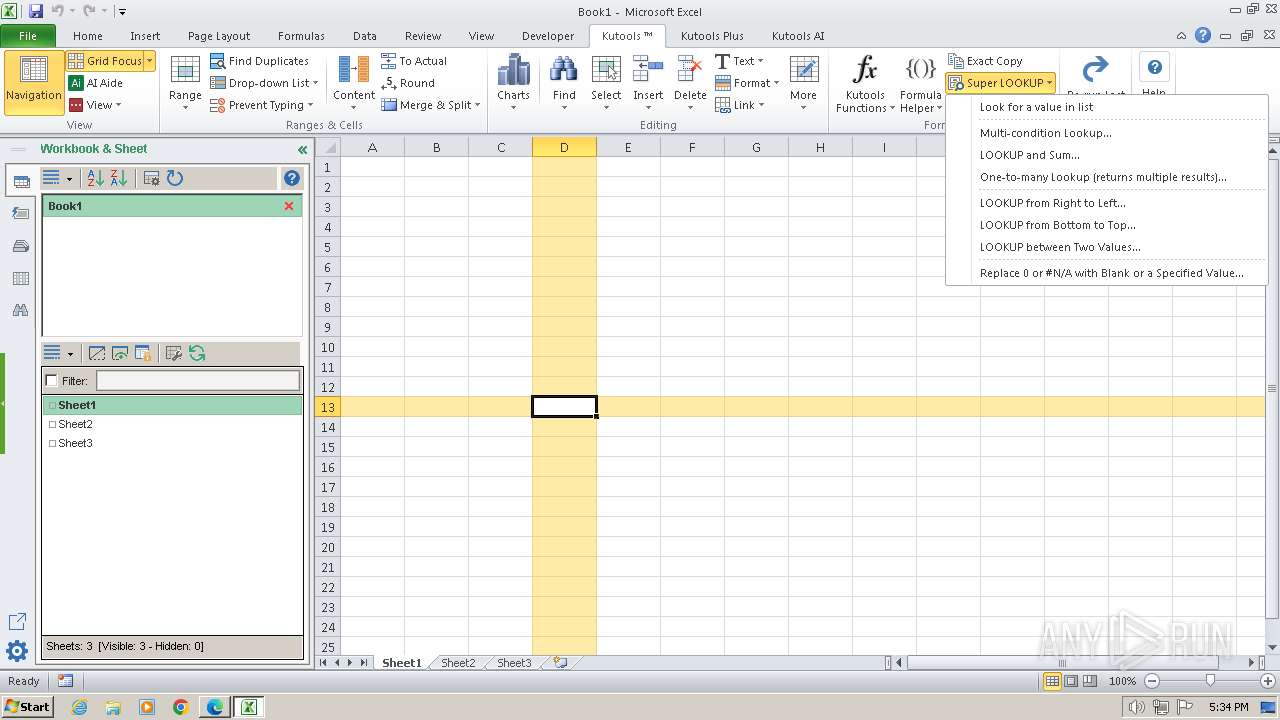The width and height of the screenshot is (1280, 720).
Task: Close Book1 with the red X
Action: click(x=289, y=206)
